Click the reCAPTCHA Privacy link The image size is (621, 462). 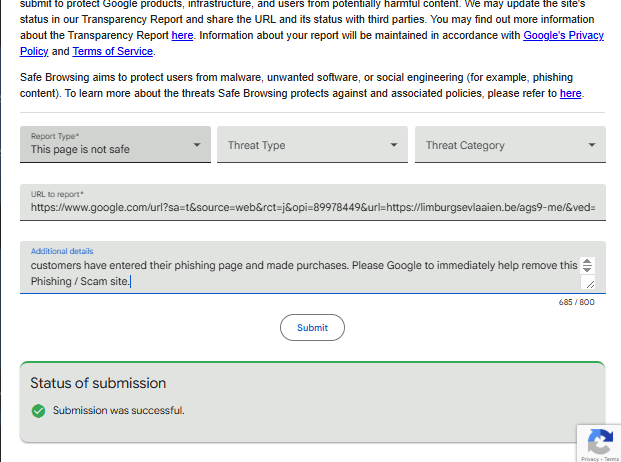click(x=589, y=459)
